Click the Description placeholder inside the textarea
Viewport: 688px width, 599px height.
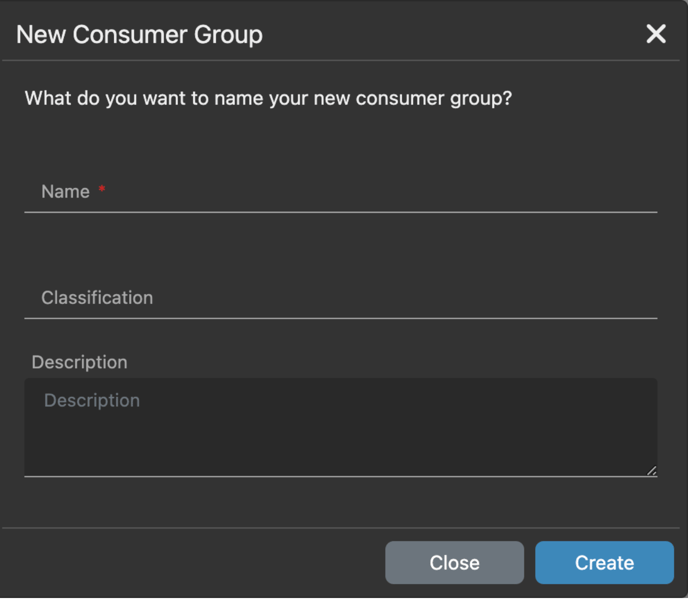92,401
